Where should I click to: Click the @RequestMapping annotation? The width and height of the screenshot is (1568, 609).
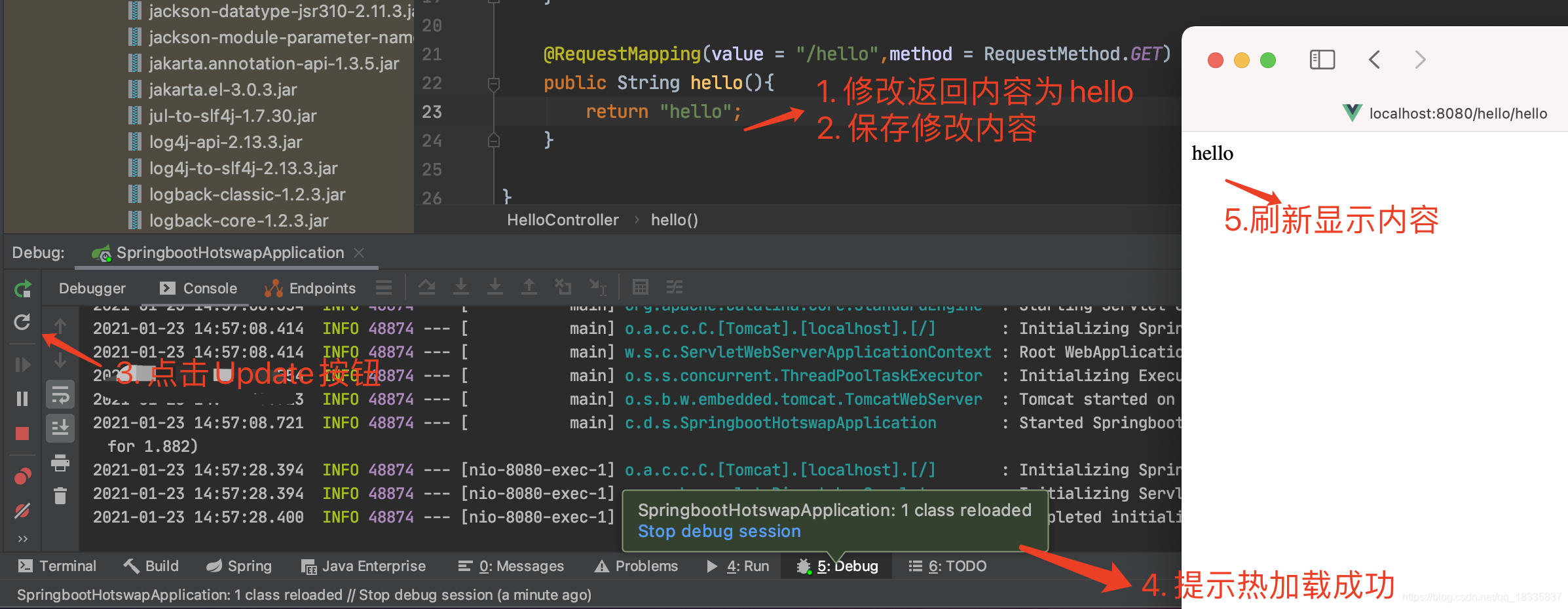pyautogui.click(x=622, y=54)
